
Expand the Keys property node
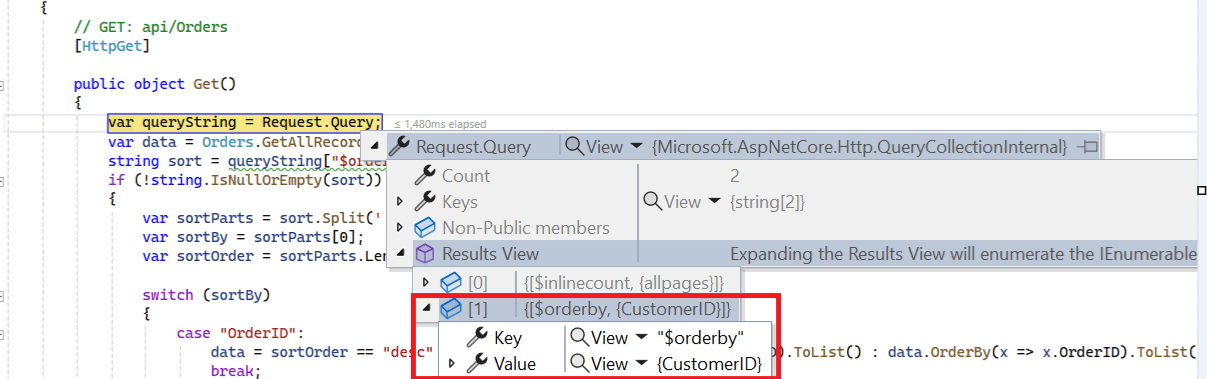tap(400, 202)
